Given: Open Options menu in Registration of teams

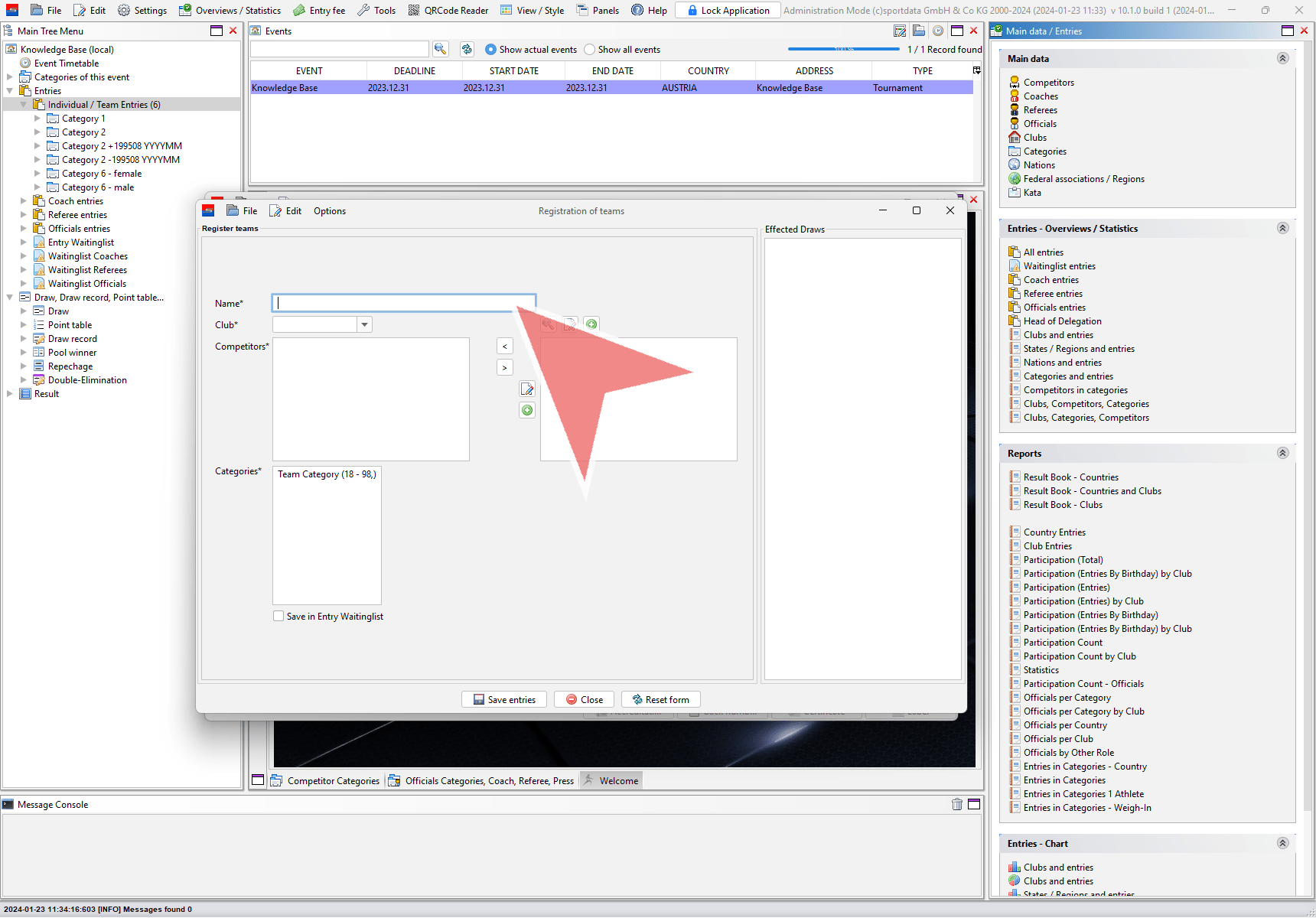Looking at the screenshot, I should (x=329, y=211).
